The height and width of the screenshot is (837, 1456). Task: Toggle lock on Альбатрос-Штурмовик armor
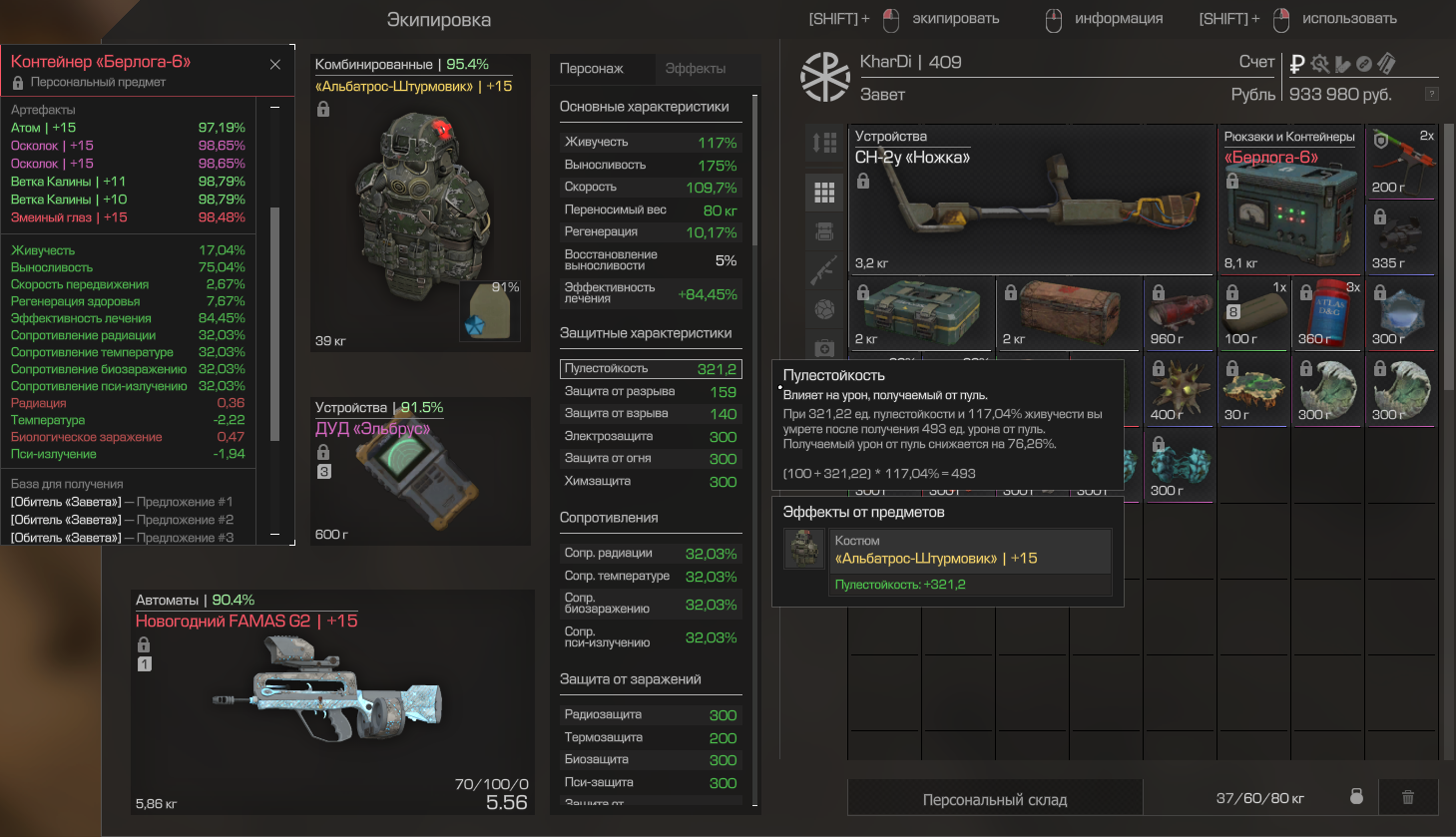coord(323,109)
